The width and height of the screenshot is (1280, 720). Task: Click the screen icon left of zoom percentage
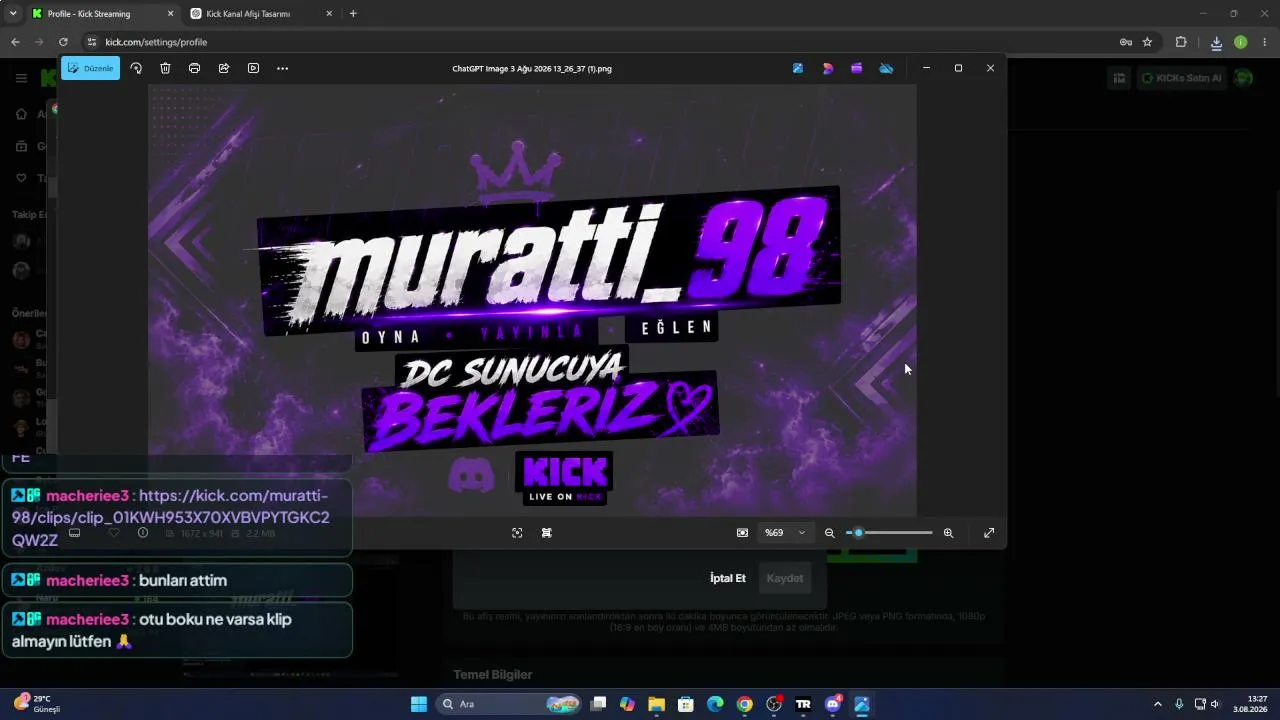742,533
